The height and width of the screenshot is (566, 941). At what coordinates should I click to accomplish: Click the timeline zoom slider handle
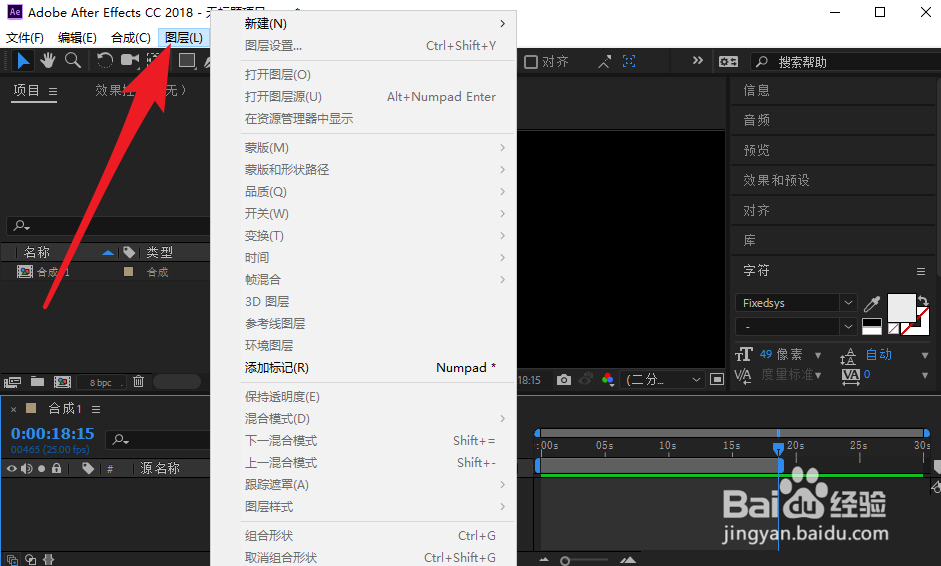pos(565,561)
